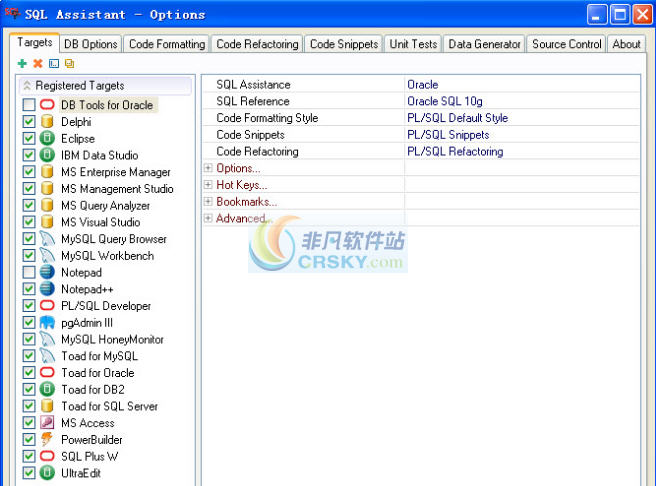
Task: Click the yellow copy target toolbar icon
Action: (69, 64)
